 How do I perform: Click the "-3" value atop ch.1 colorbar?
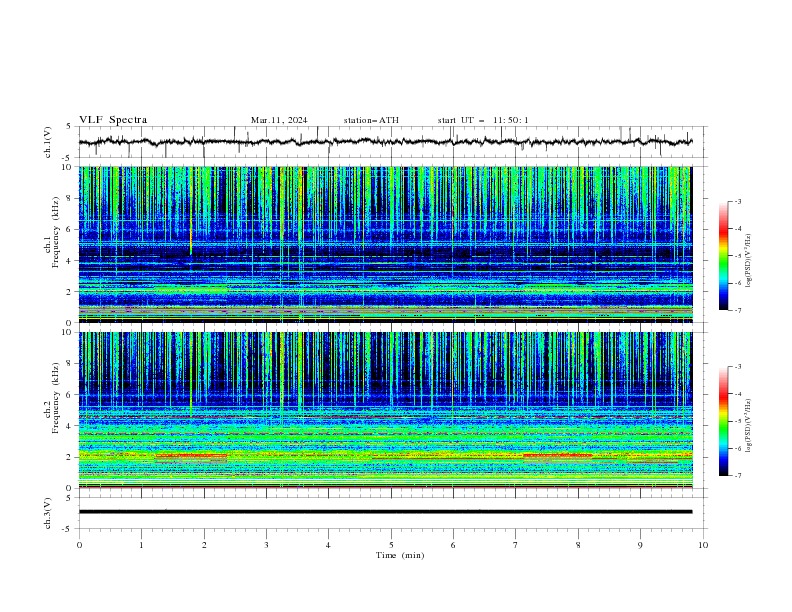coord(738,201)
